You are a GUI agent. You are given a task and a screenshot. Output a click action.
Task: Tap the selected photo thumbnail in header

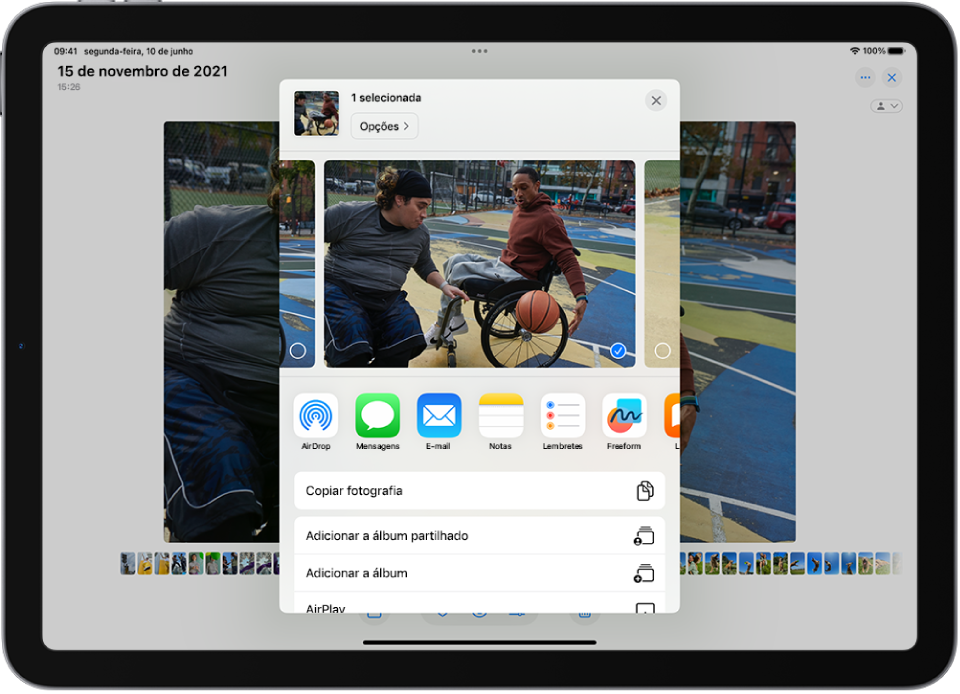pyautogui.click(x=317, y=113)
